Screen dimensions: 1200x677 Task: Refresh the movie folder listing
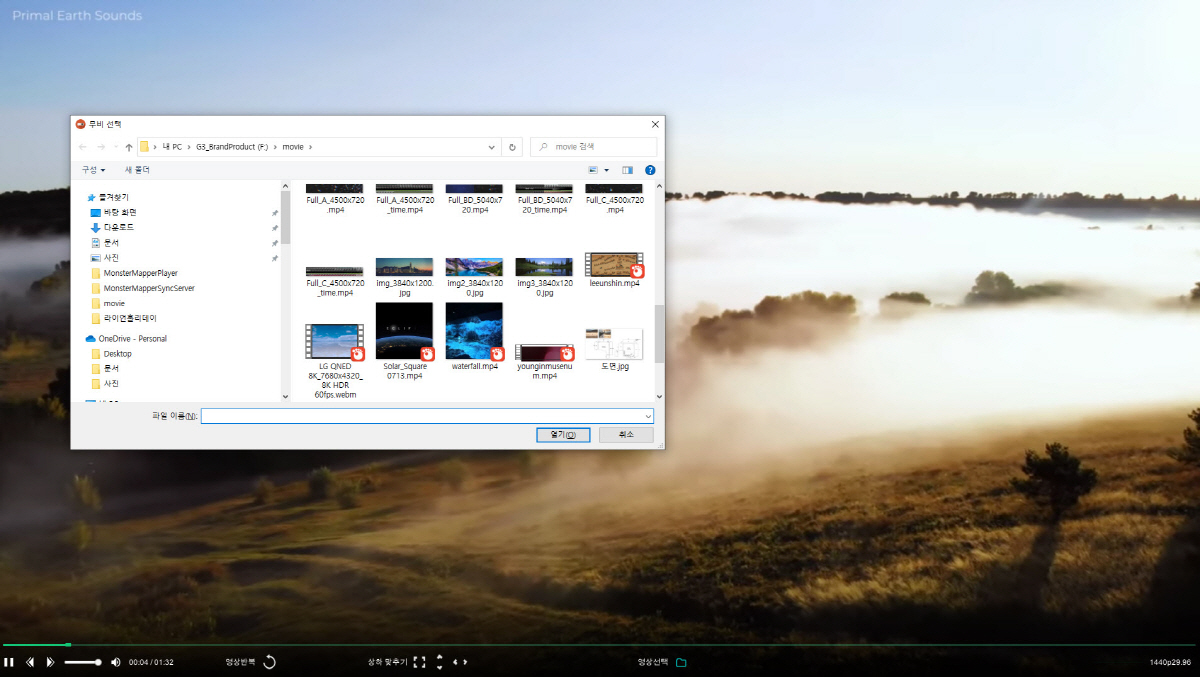pyautogui.click(x=513, y=147)
